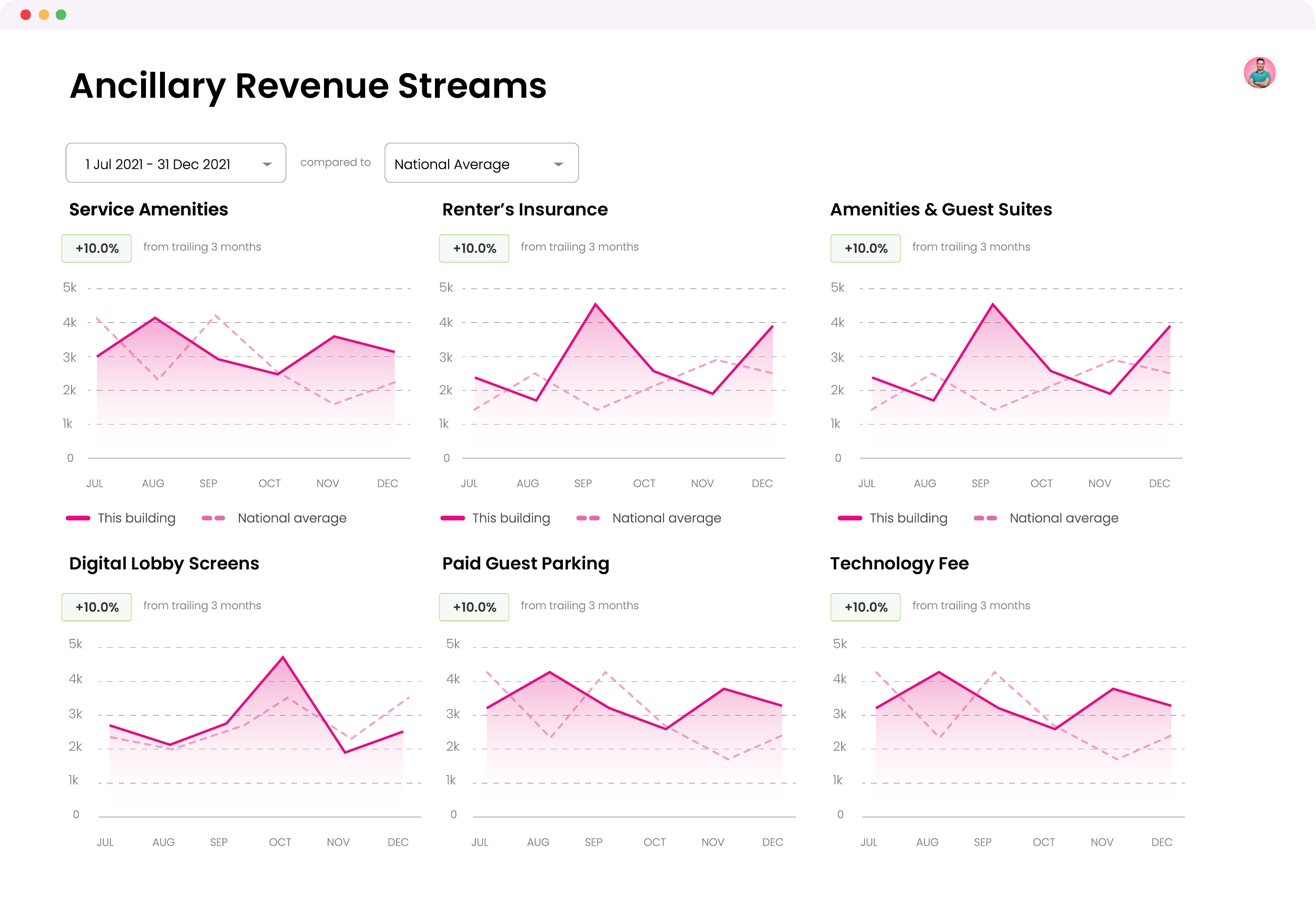The image size is (1316, 903).
Task: Click Digital Lobby Screens OCT peak point
Action: [283, 657]
